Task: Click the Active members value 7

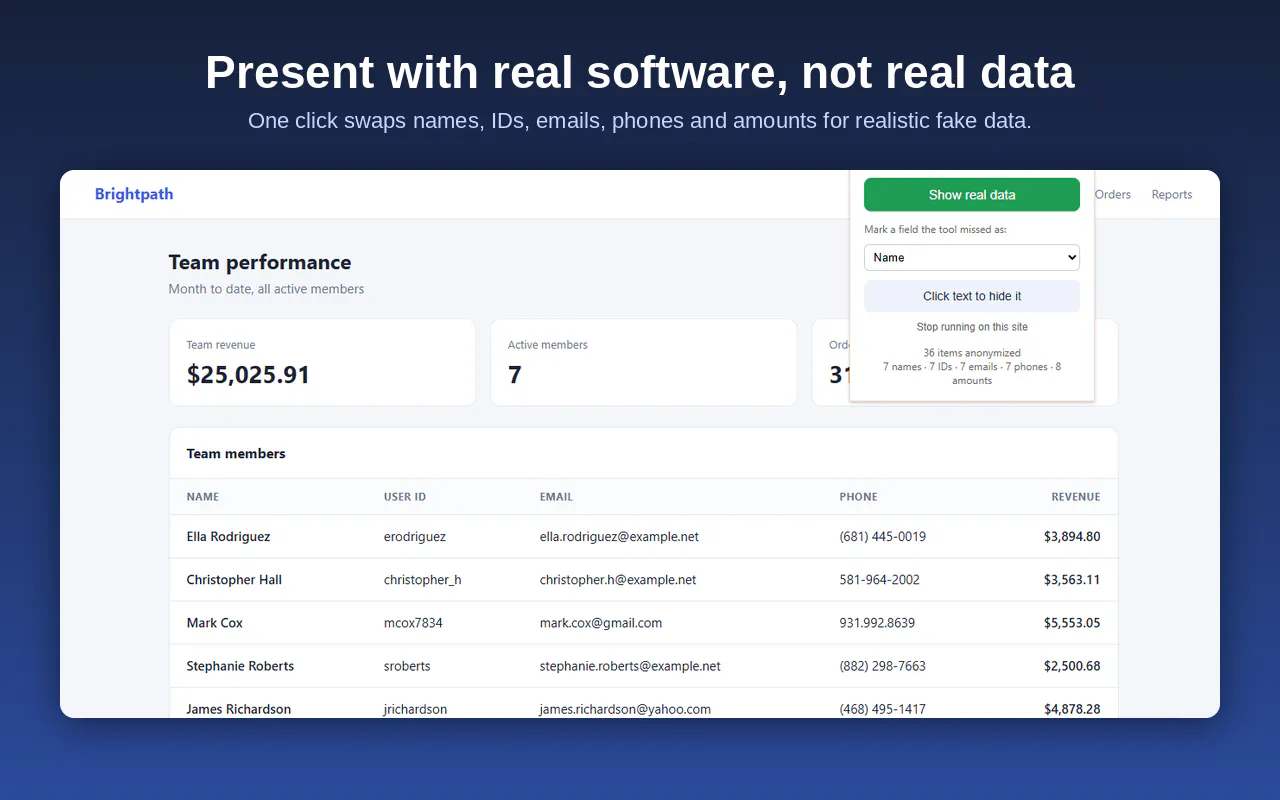Action: 515,375
